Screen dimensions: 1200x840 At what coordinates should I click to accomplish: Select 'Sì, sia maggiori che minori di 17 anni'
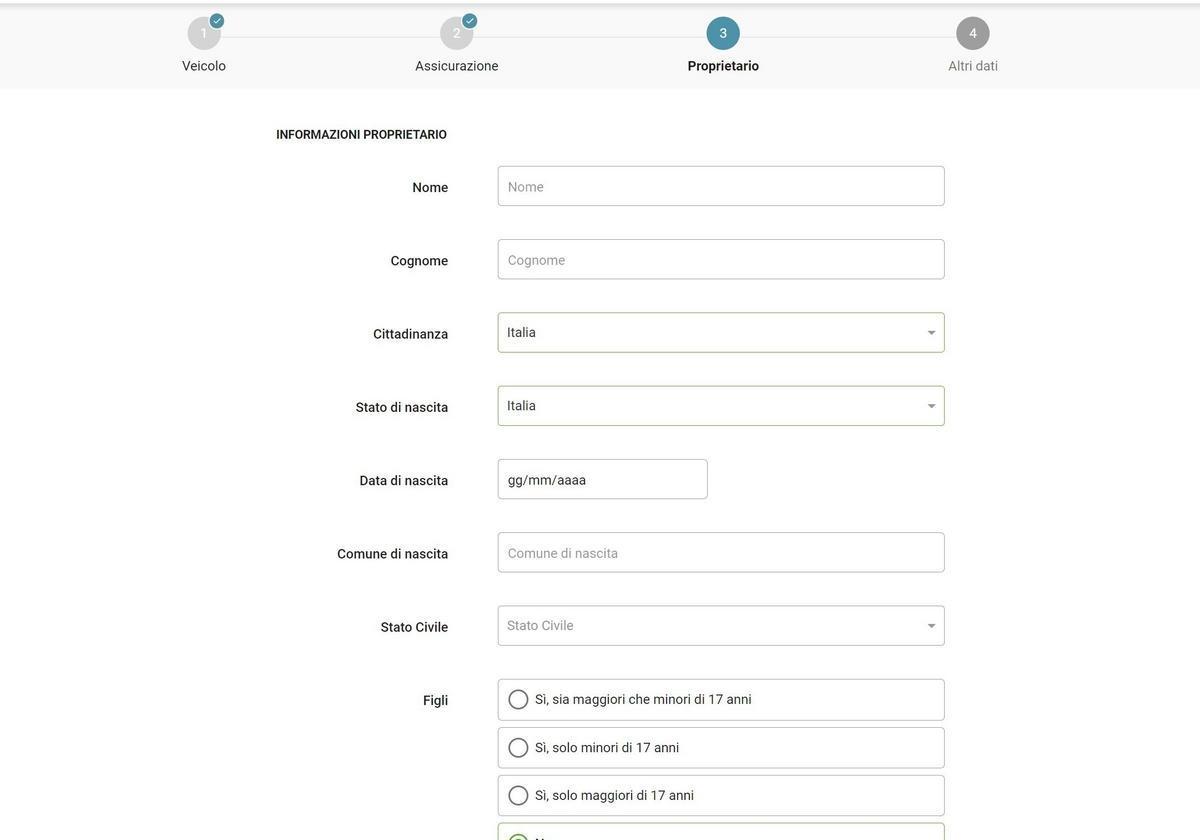pyautogui.click(x=518, y=700)
